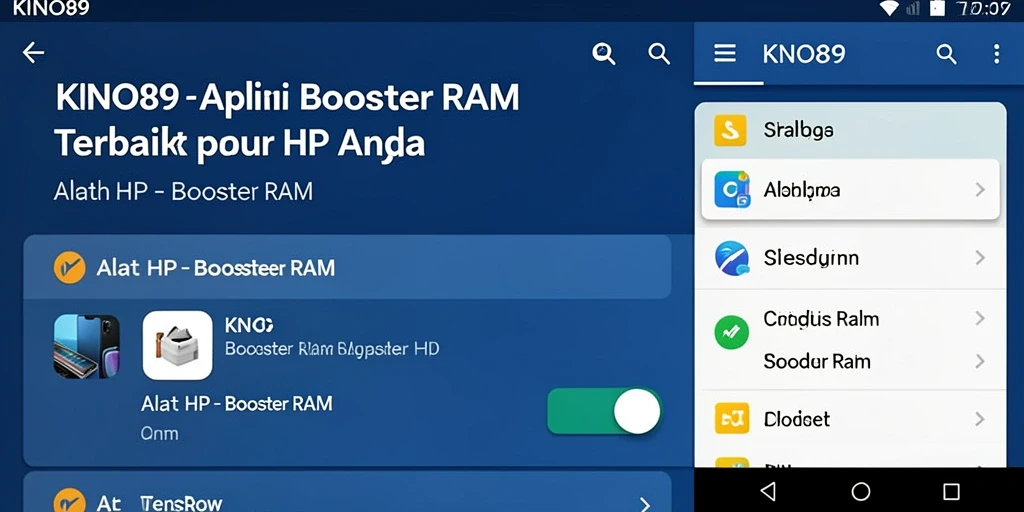Screen dimensions: 1024x512
Task: Click the KNO89 title in right panel
Action: (803, 54)
